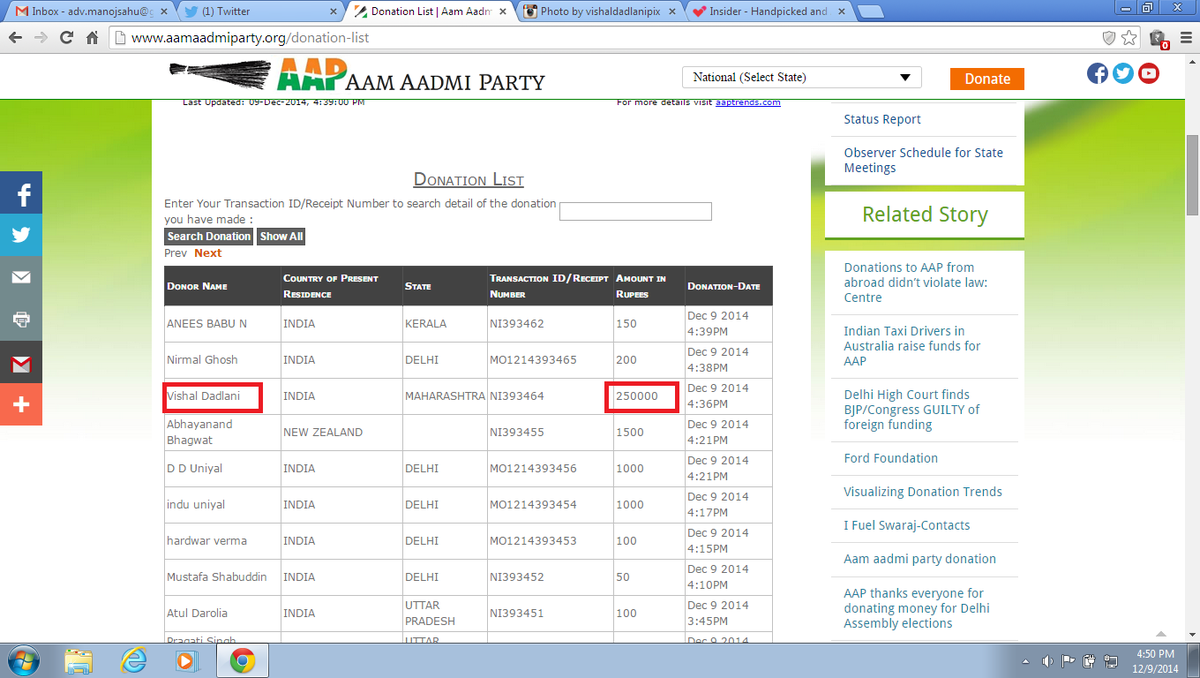Switch to the (1) Twitter tab
This screenshot has width=1200, height=678.
tap(260, 11)
